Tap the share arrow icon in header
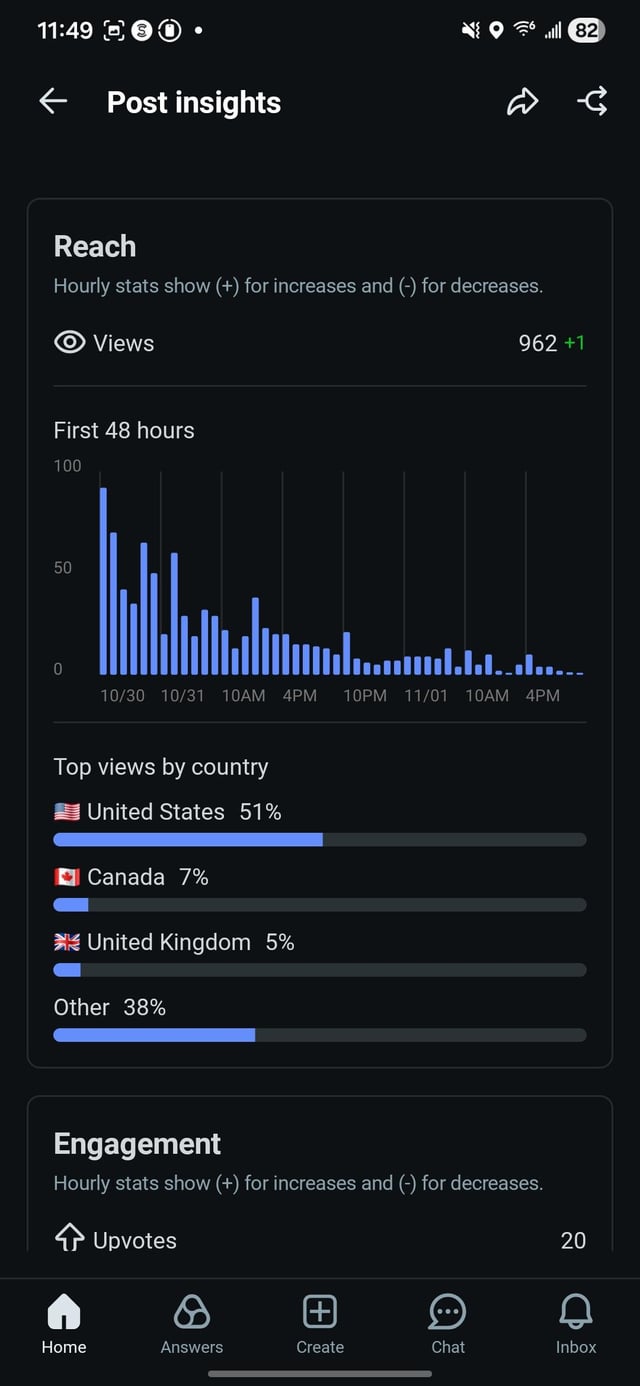The width and height of the screenshot is (640, 1386). [x=522, y=101]
